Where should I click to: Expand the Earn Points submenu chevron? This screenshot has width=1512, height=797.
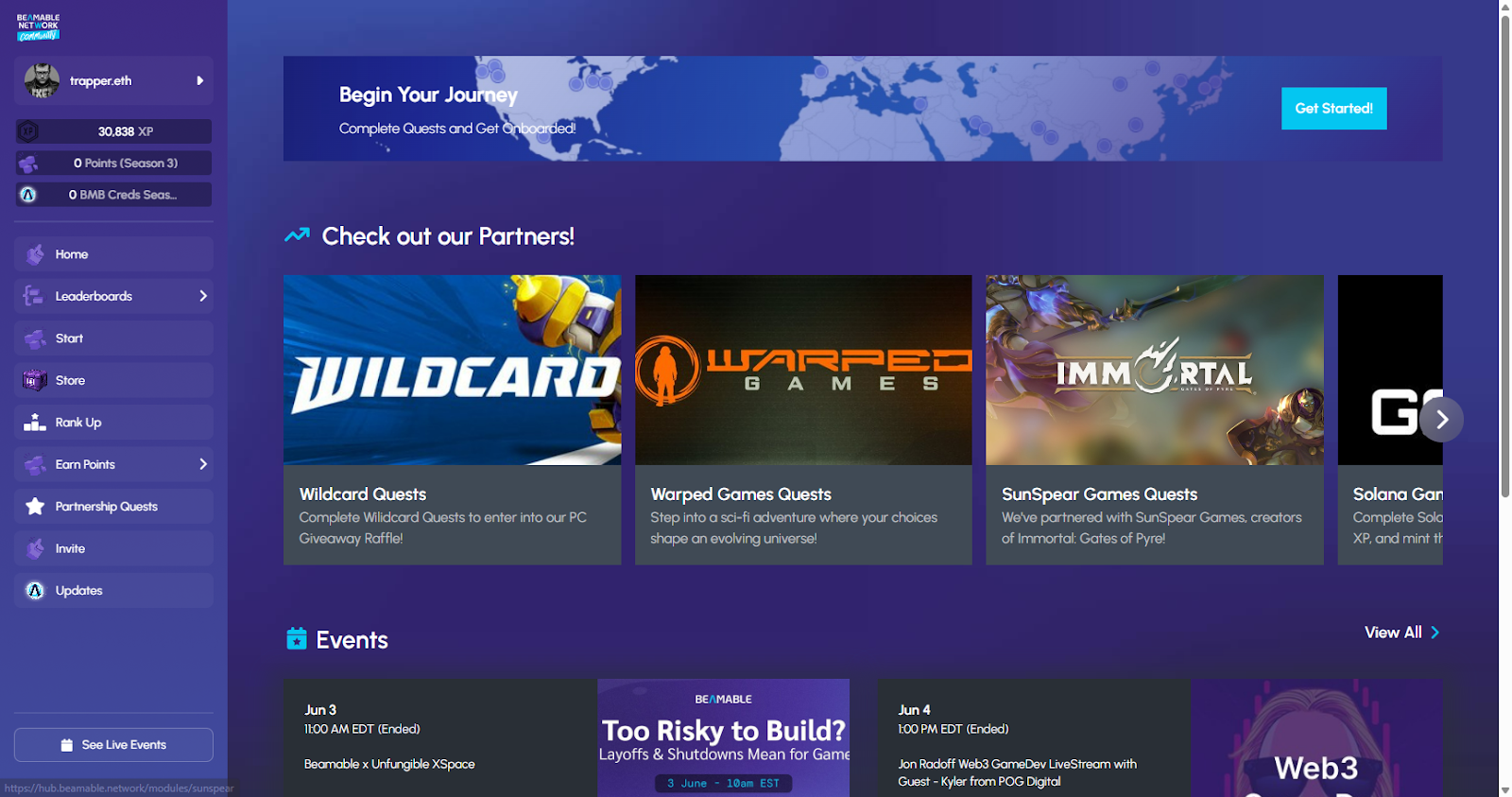(202, 464)
